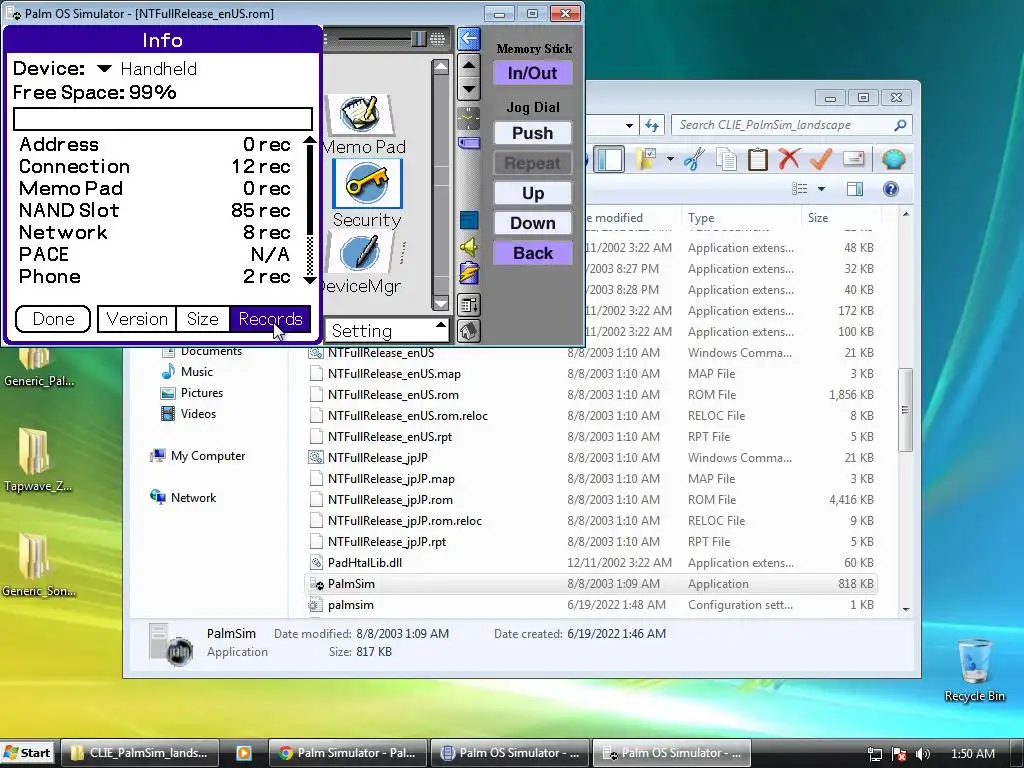1024x768 pixels.
Task: Click the teal shell globe icon
Action: point(893,159)
